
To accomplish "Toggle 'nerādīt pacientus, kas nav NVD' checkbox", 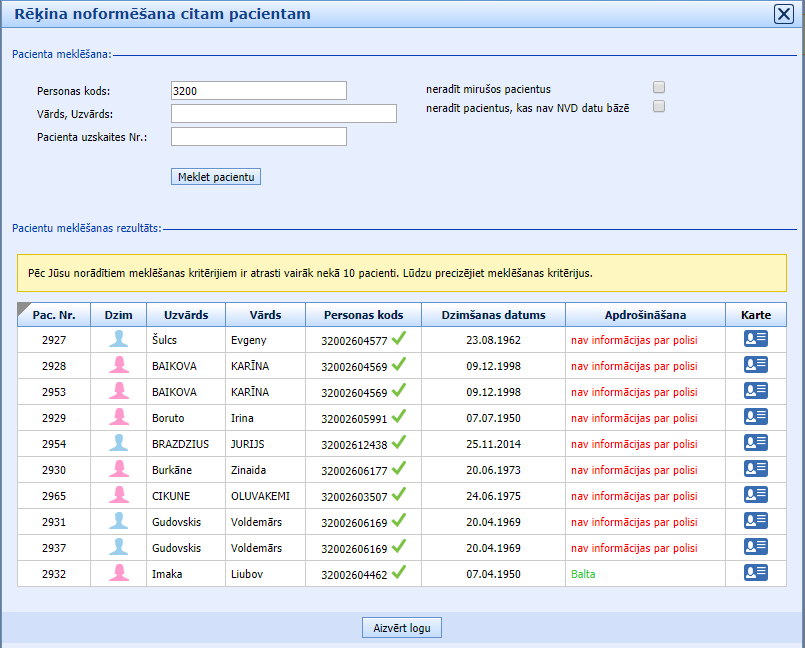I will (659, 107).
